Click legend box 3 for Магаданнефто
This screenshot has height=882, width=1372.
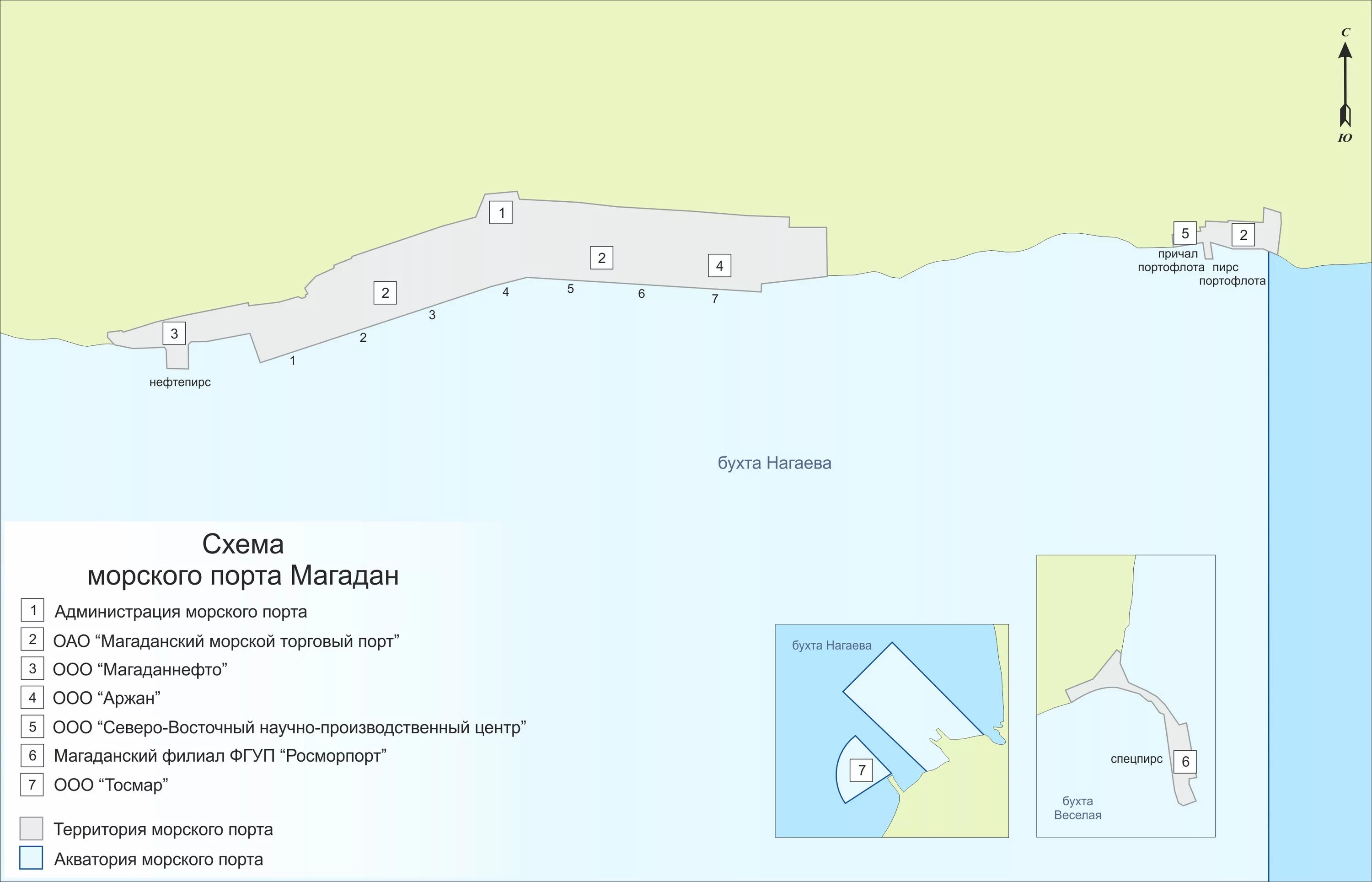click(32, 668)
